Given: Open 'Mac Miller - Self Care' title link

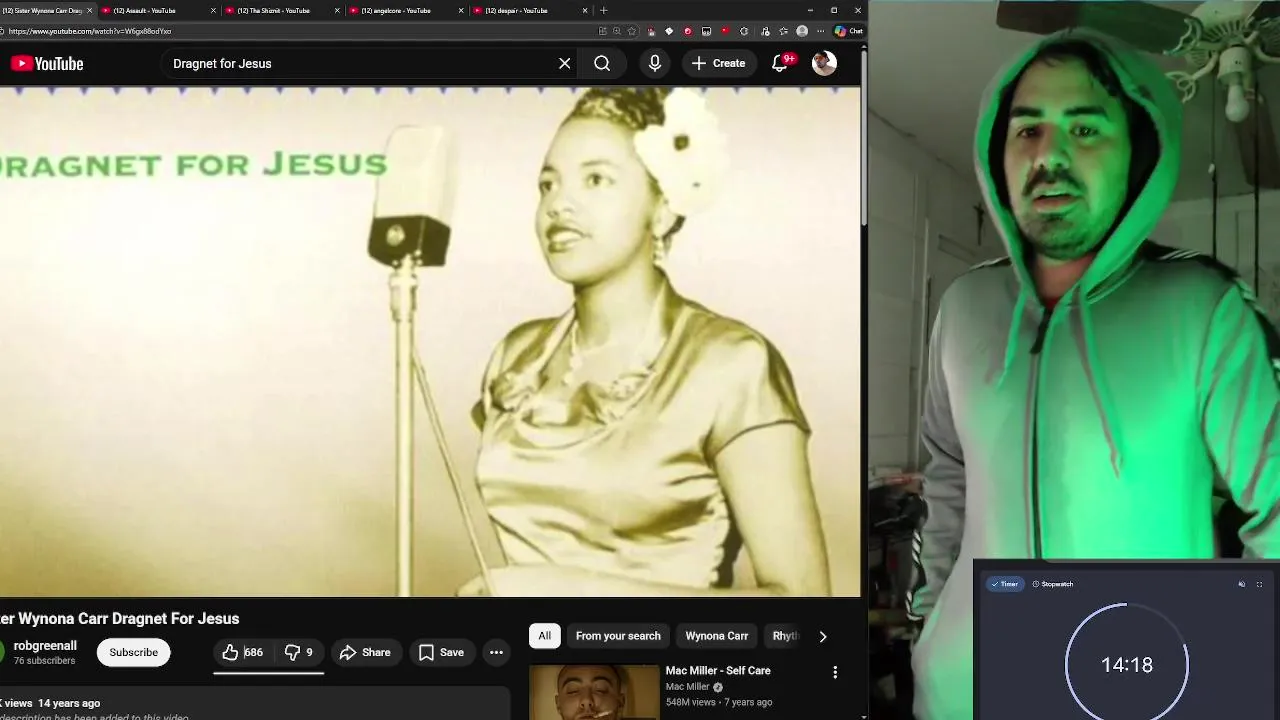Looking at the screenshot, I should [718, 671].
